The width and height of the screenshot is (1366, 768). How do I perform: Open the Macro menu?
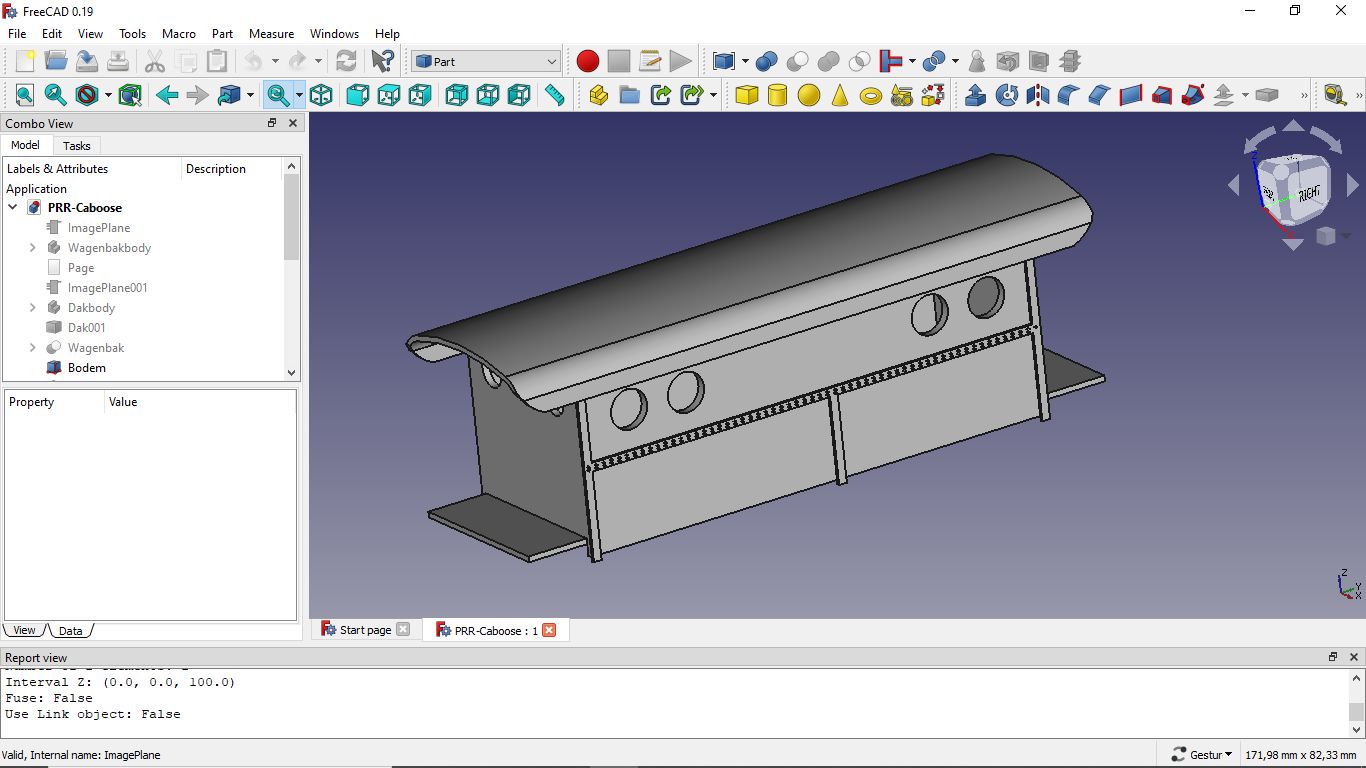pyautogui.click(x=179, y=33)
